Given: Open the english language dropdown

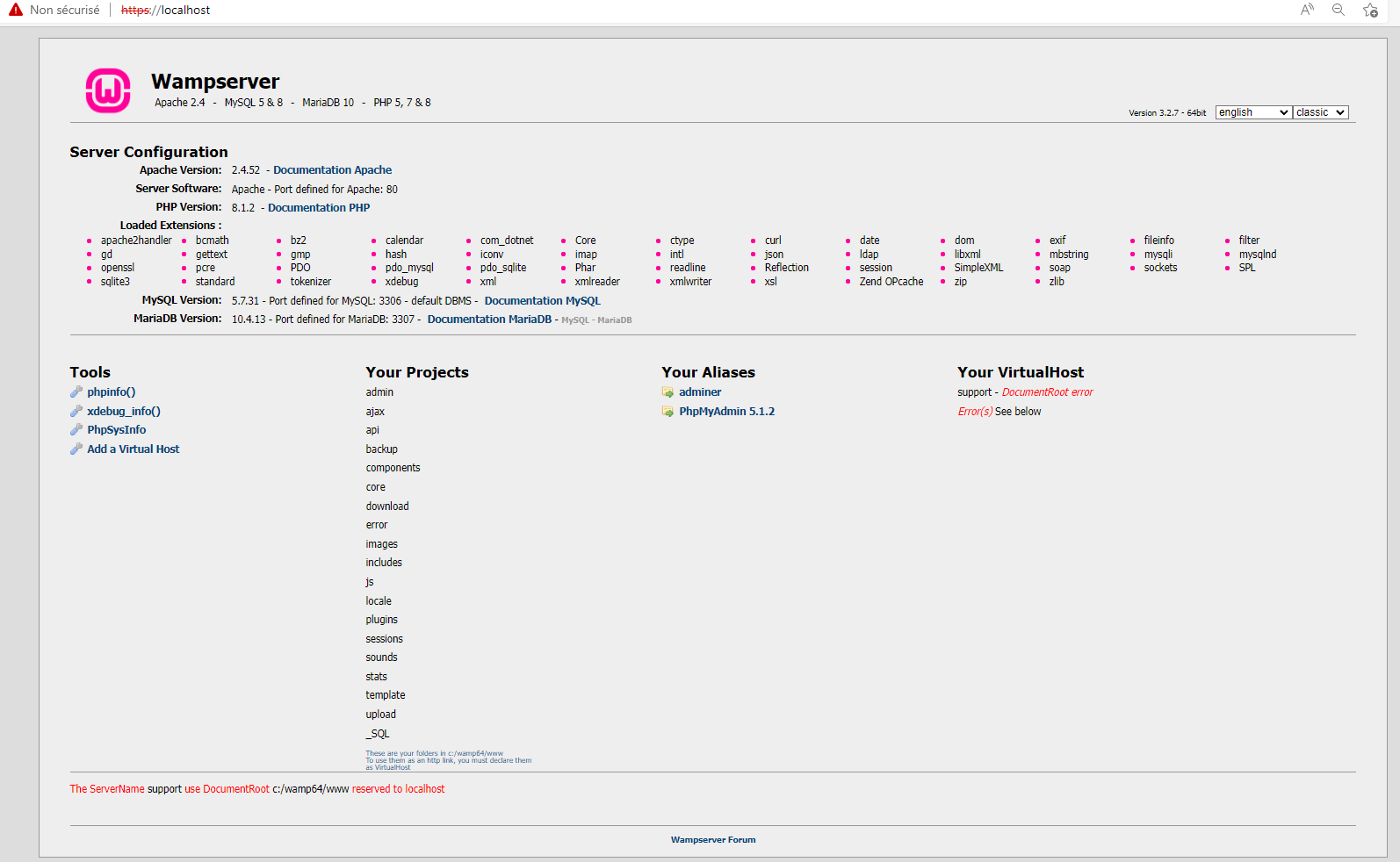Looking at the screenshot, I should 1253,112.
